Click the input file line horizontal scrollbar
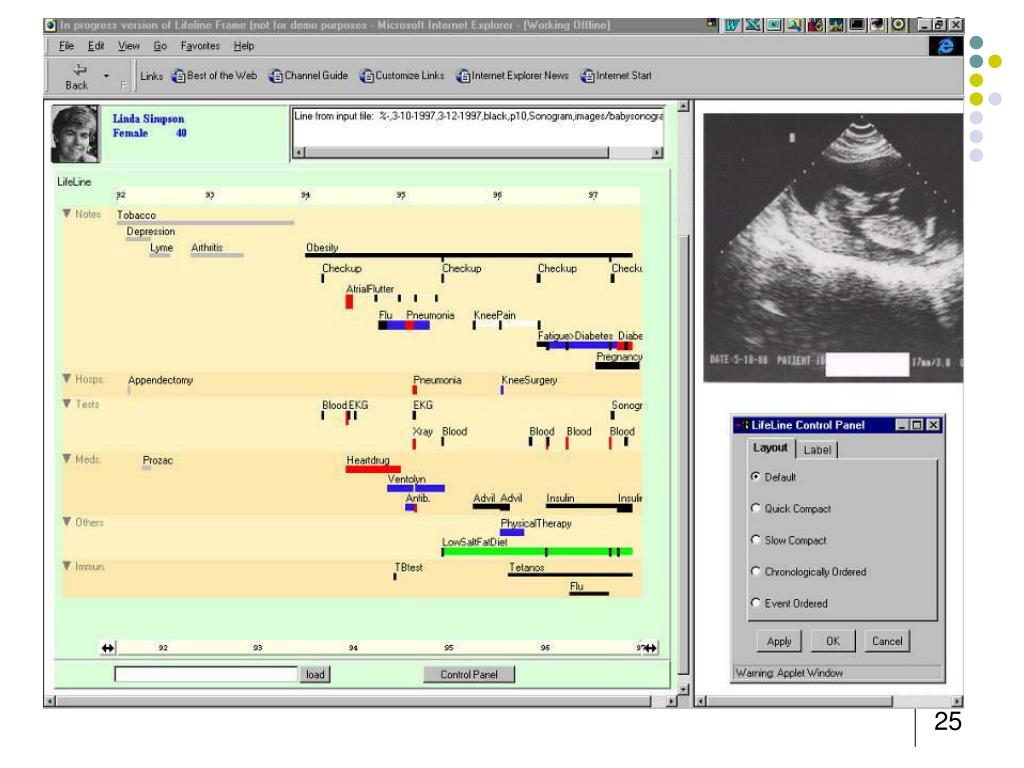1024x768 pixels. pos(477,152)
